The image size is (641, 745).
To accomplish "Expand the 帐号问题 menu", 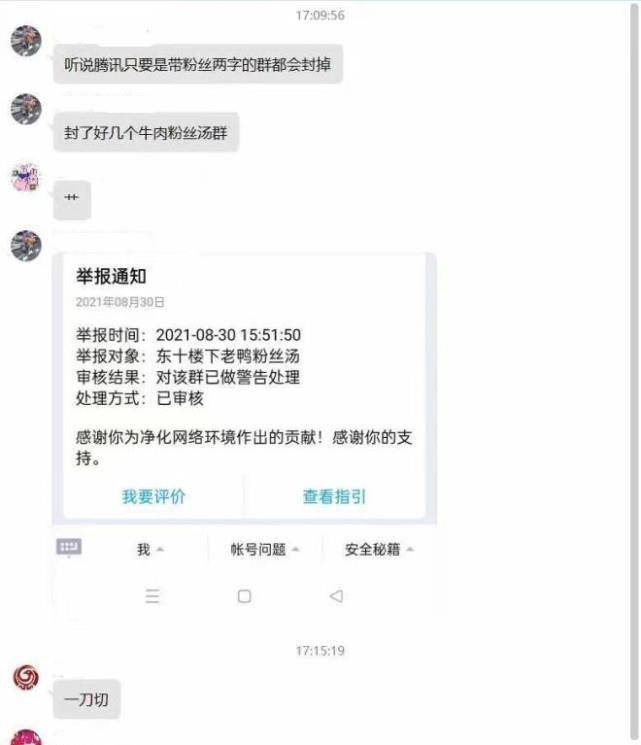I will coord(265,550).
